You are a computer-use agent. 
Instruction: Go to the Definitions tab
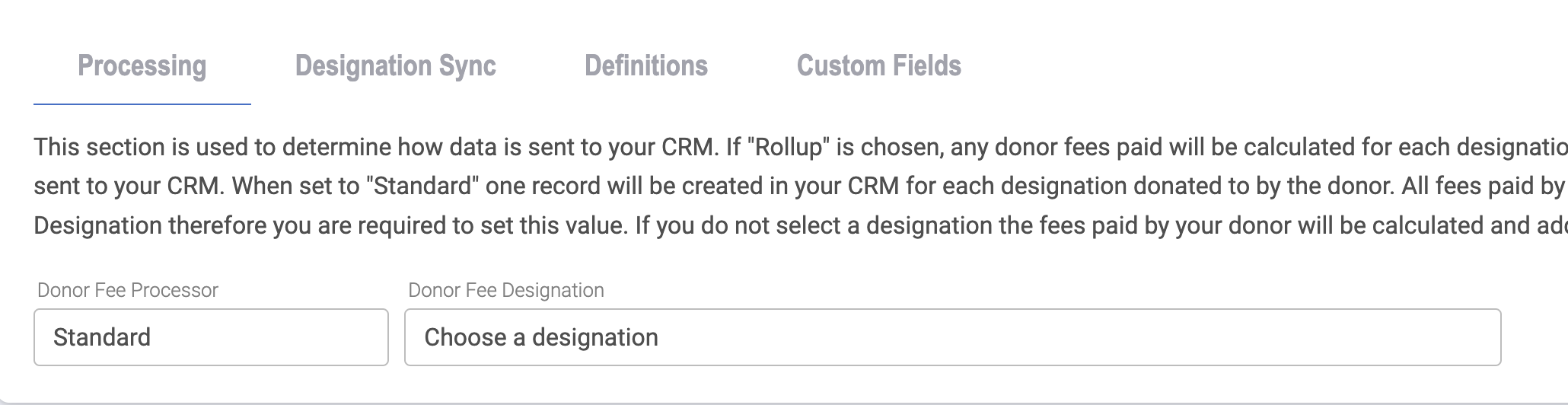(645, 66)
